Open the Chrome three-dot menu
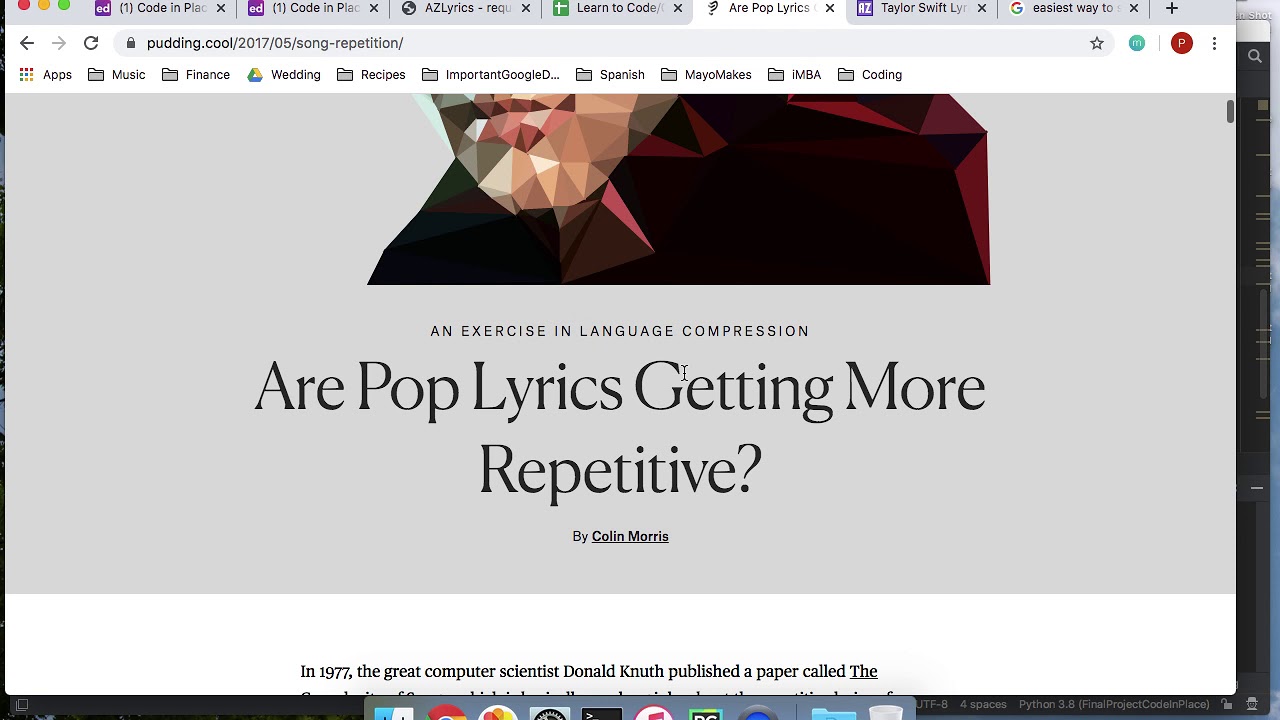The image size is (1280, 720). point(1214,43)
